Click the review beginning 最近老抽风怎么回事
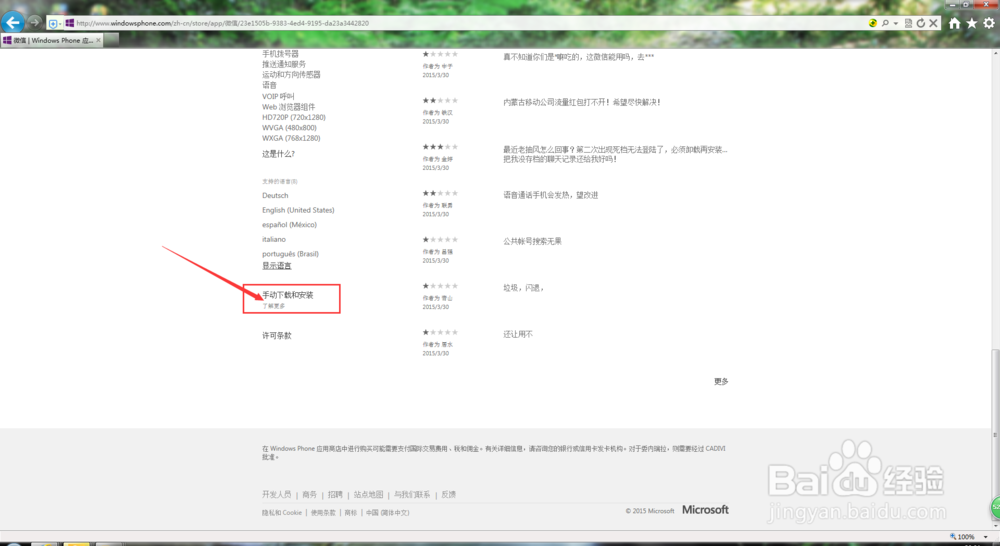Screen dimensions: 1000x546 (615, 154)
